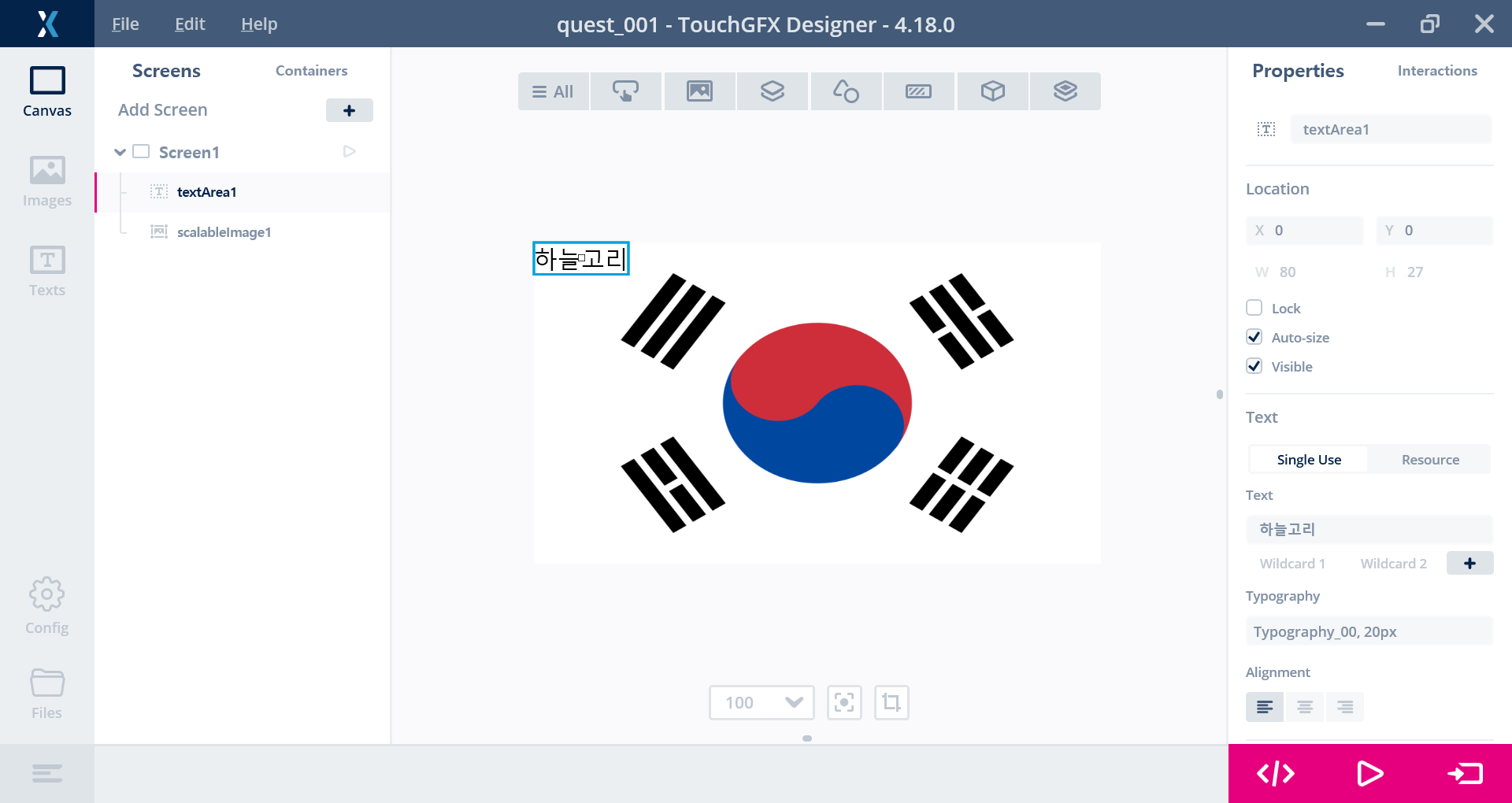Image resolution: width=1512 pixels, height=803 pixels.
Task: Enable the Lock checkbox
Action: [1254, 308]
